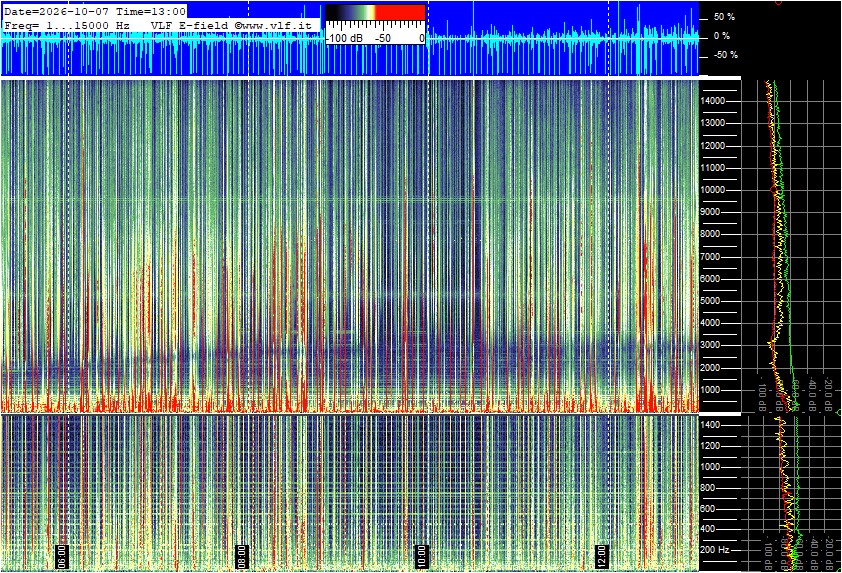Select the 4000 frequency axis label
Image resolution: width=842 pixels, height=573 pixels.
[711, 323]
